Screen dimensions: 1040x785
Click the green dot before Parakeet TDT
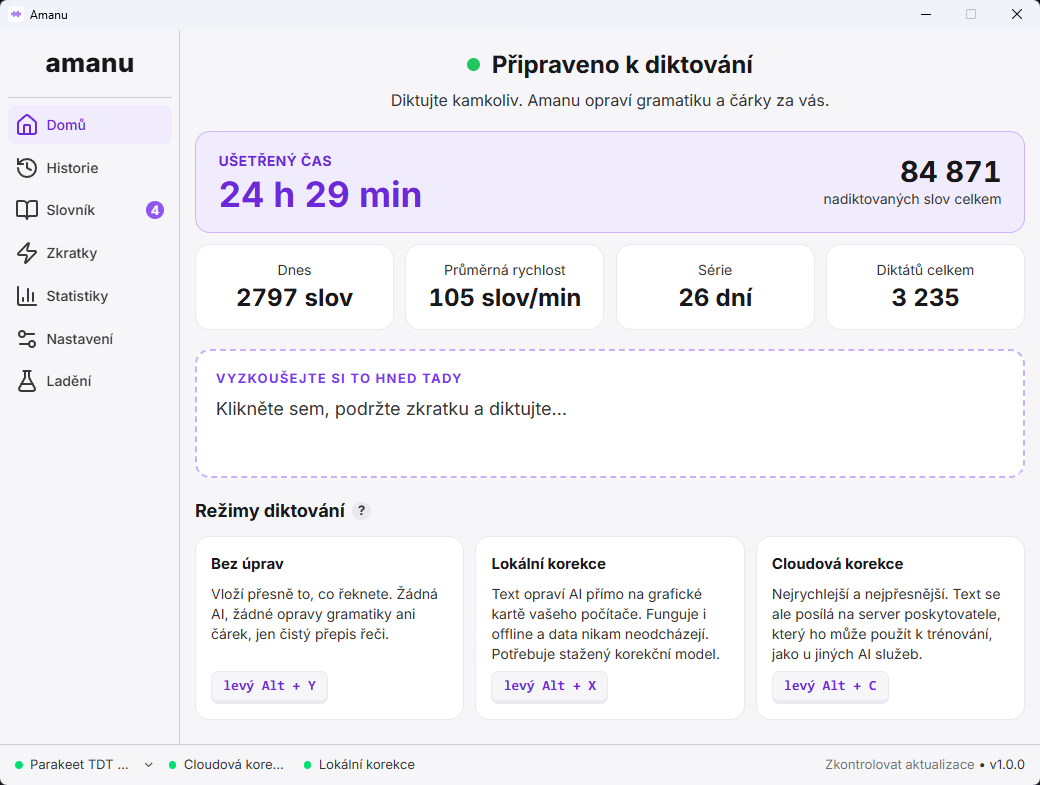19,765
